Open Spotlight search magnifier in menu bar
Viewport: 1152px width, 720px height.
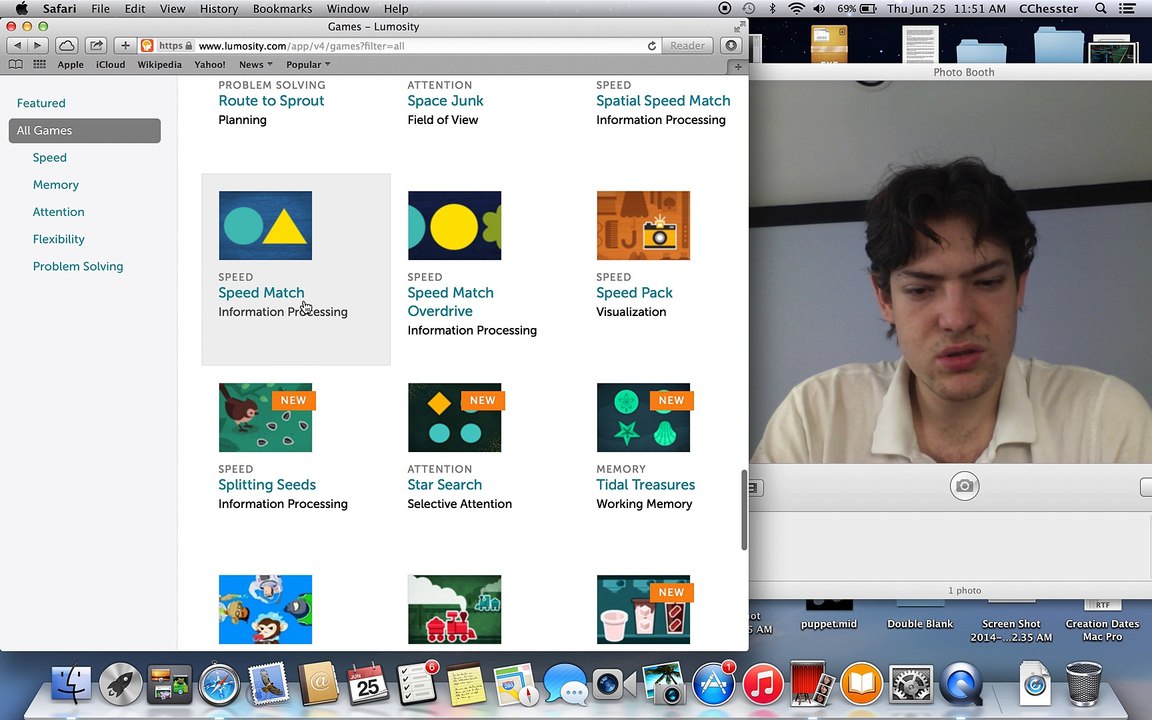click(1100, 9)
